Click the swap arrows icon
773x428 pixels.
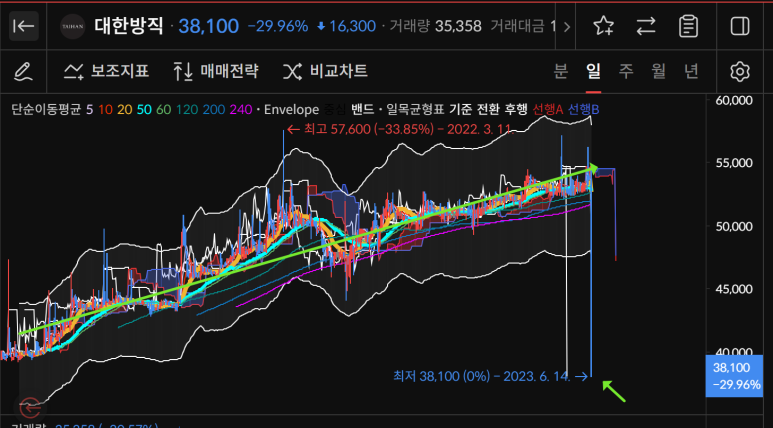tap(646, 26)
